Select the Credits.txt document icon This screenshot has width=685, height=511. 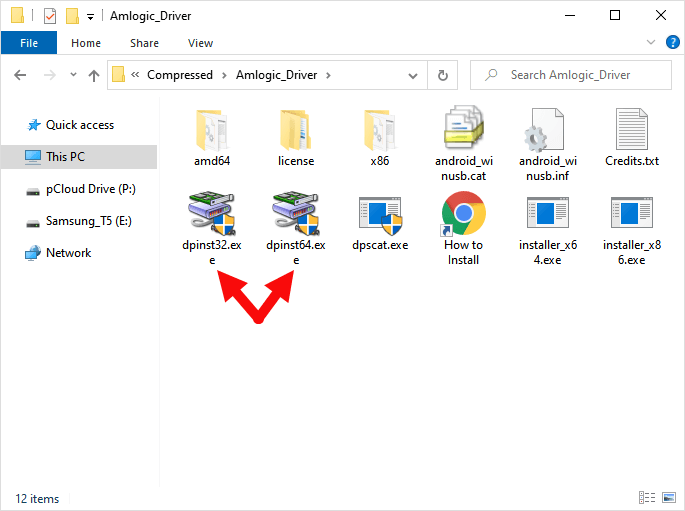click(x=632, y=129)
